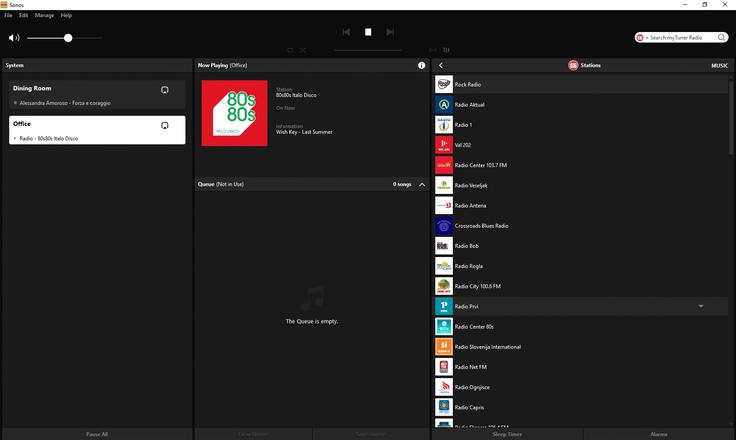Open the Help menu

coord(66,15)
